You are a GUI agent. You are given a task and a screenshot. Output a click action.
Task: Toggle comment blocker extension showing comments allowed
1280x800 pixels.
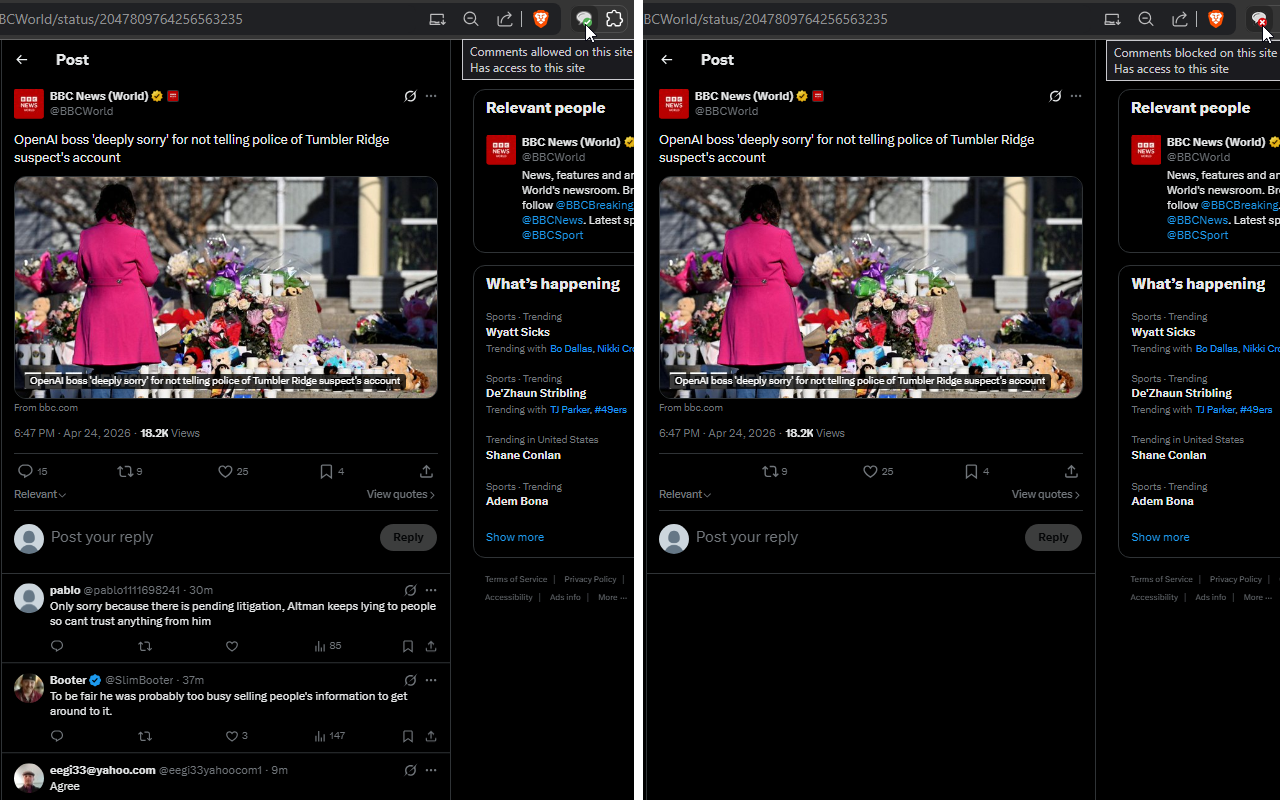pos(584,19)
